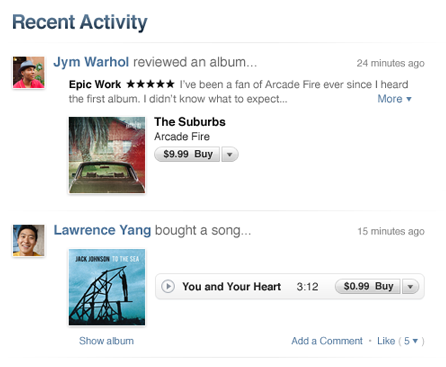
Task: Like Lawrence Yang's song purchase
Action: tap(386, 341)
